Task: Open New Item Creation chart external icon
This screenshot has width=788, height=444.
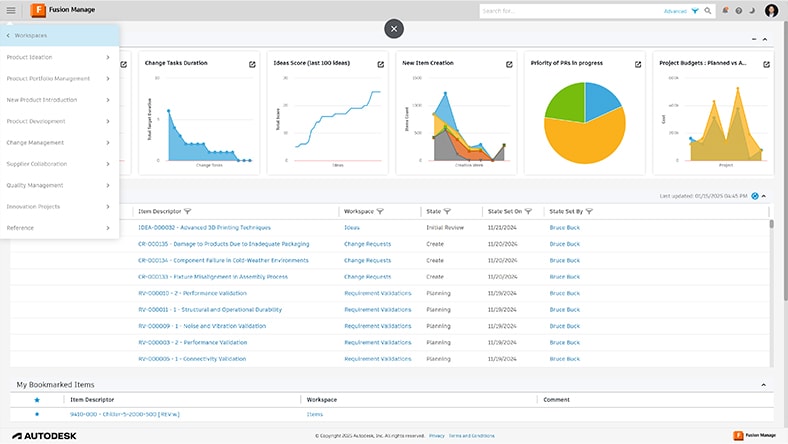Action: (x=509, y=64)
